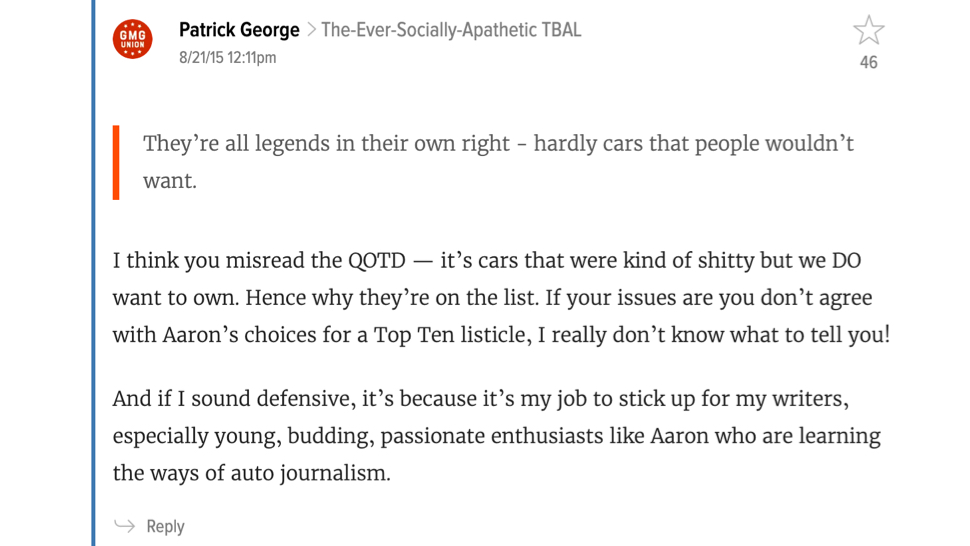This screenshot has height=546, width=970.
Task: Click the orange blockquote bar
Action: pos(116,162)
